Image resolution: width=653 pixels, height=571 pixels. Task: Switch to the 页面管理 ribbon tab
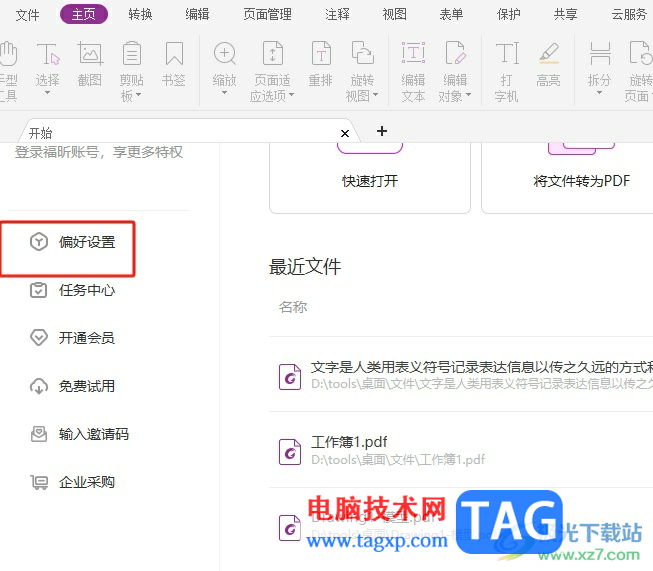point(268,15)
